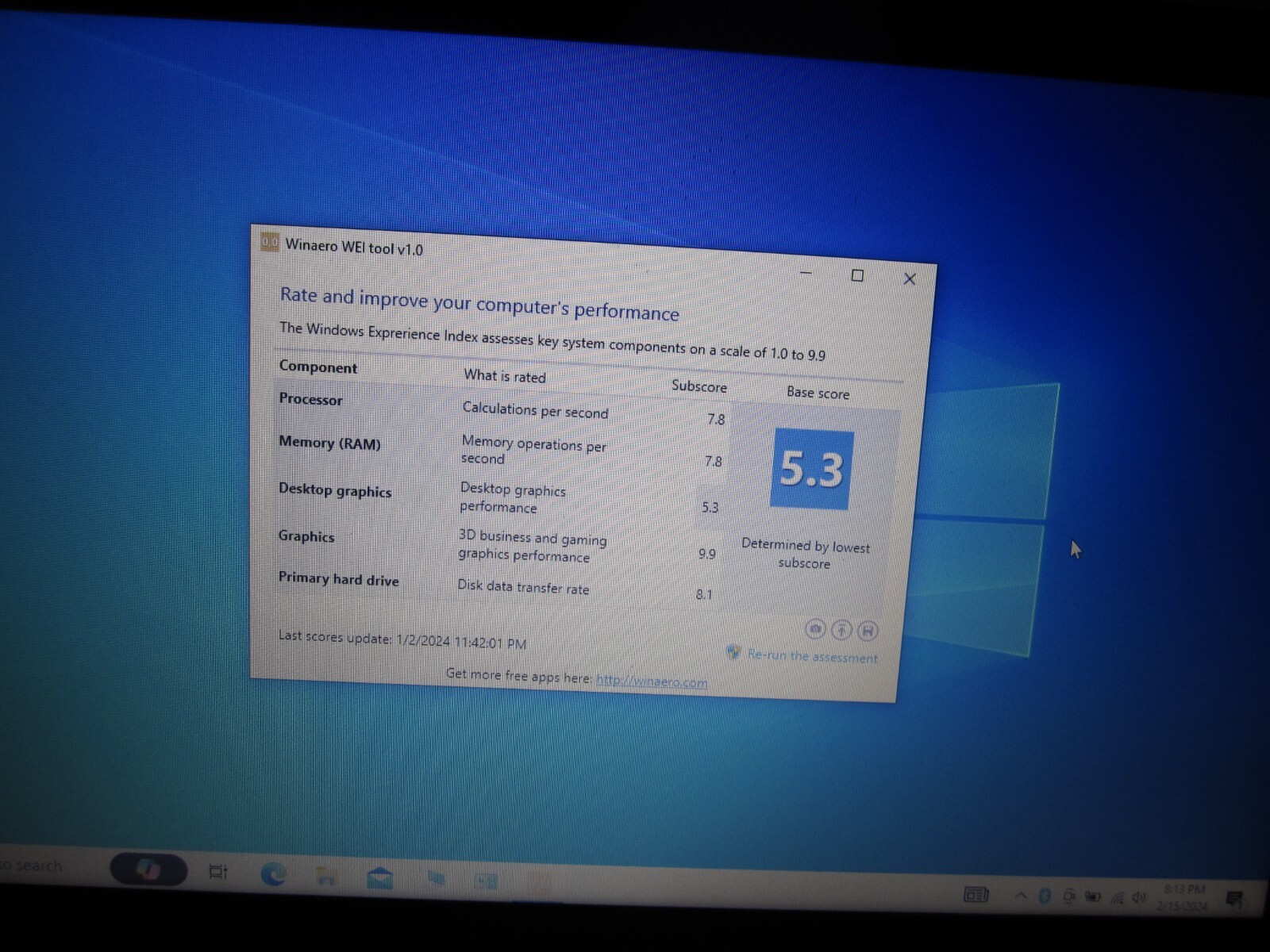Click the 5.3 base score tile
This screenshot has width=1270, height=952.
click(811, 469)
